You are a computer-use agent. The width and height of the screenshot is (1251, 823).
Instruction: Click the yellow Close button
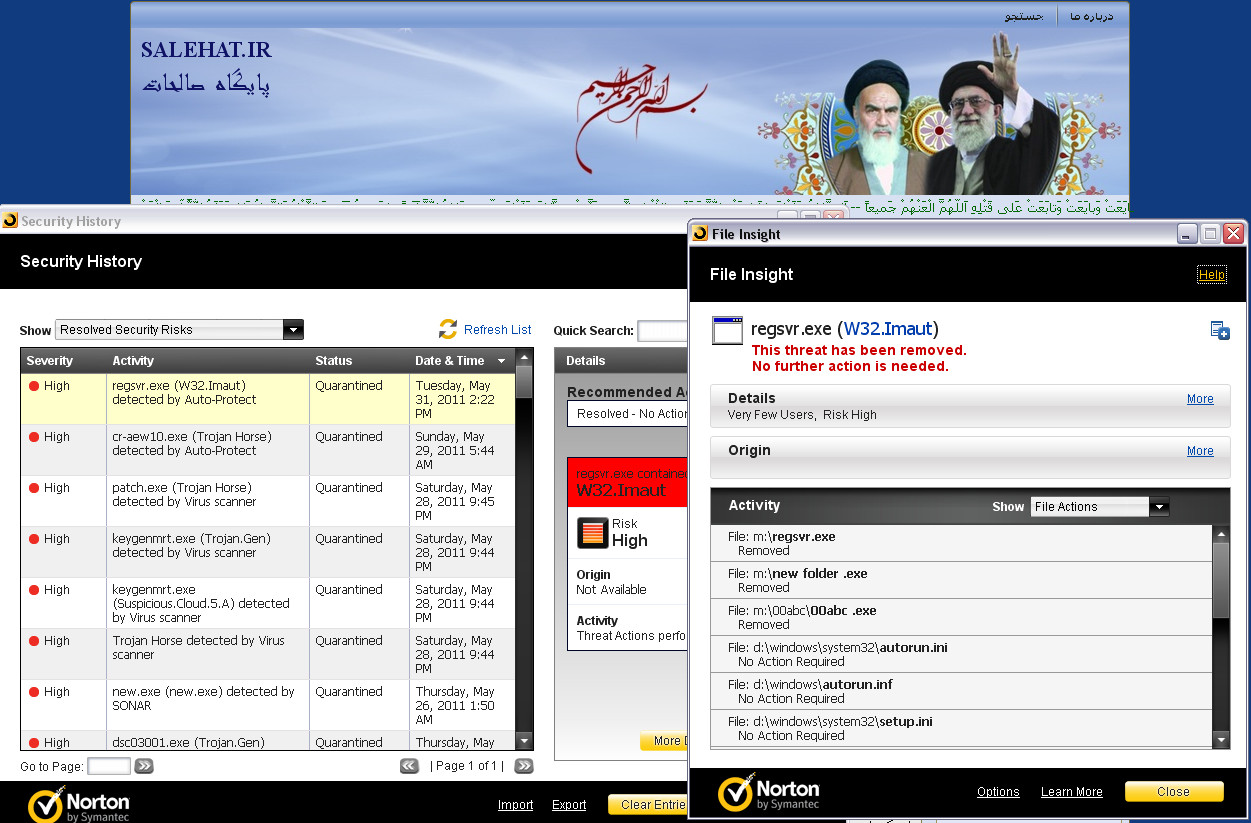(x=1173, y=792)
